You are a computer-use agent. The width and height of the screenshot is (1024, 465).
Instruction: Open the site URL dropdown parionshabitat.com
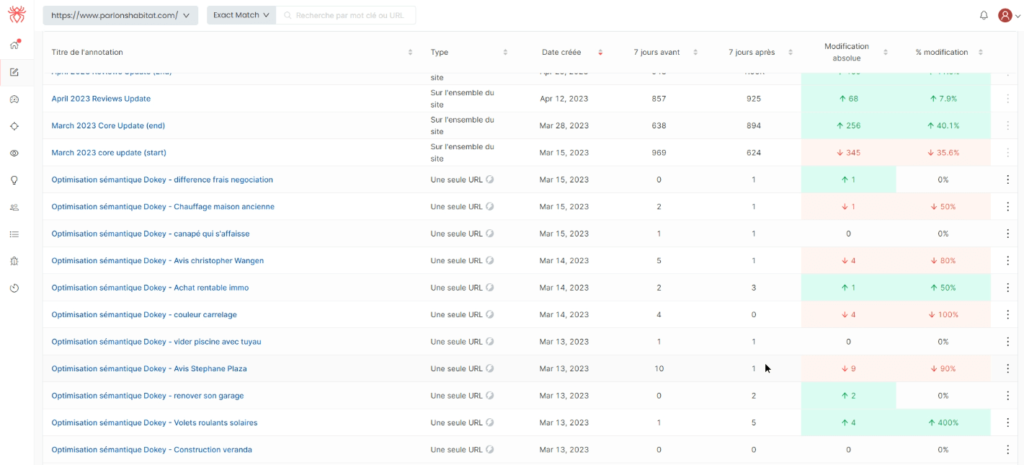(120, 15)
